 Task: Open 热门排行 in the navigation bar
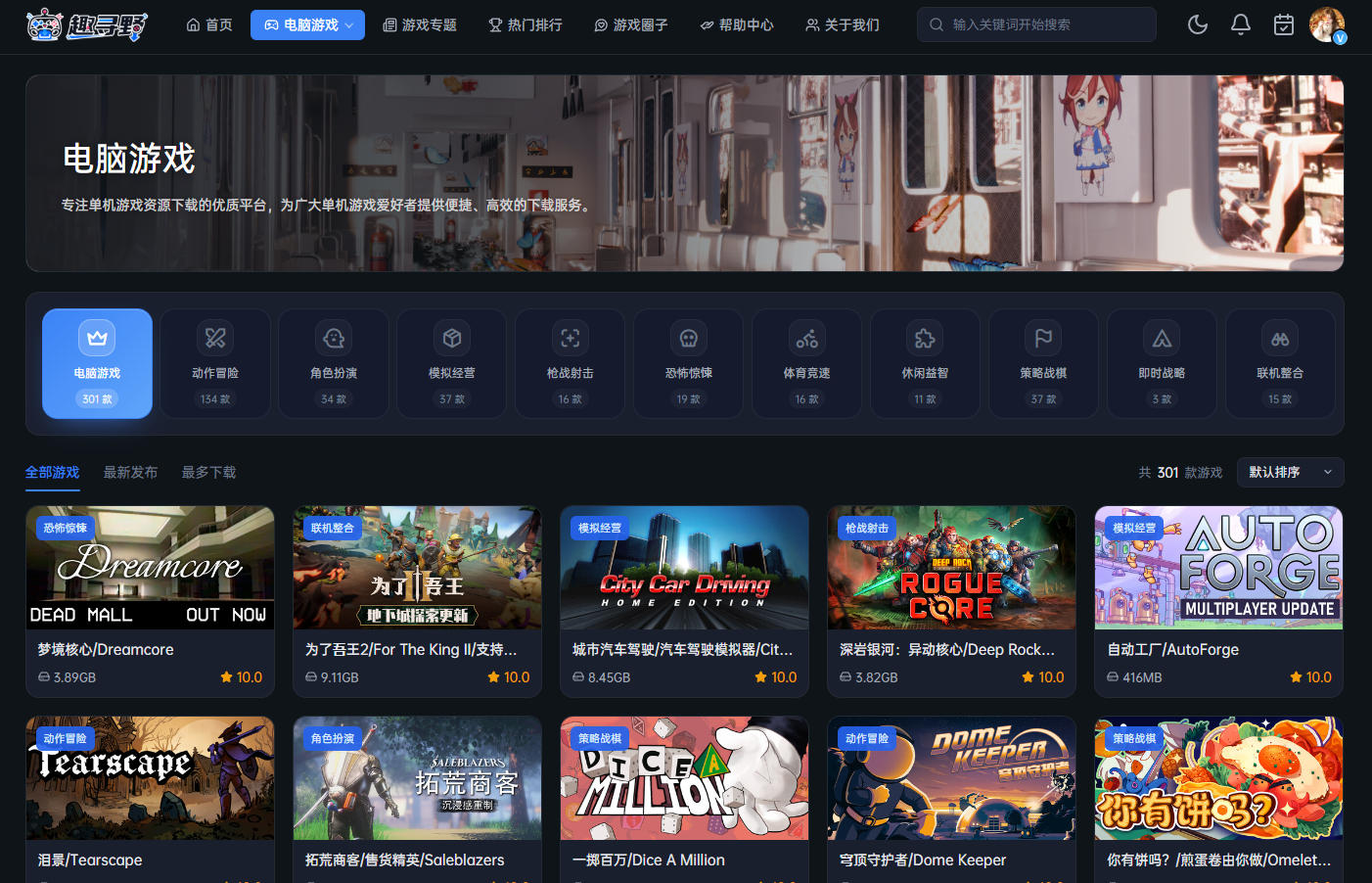point(526,24)
